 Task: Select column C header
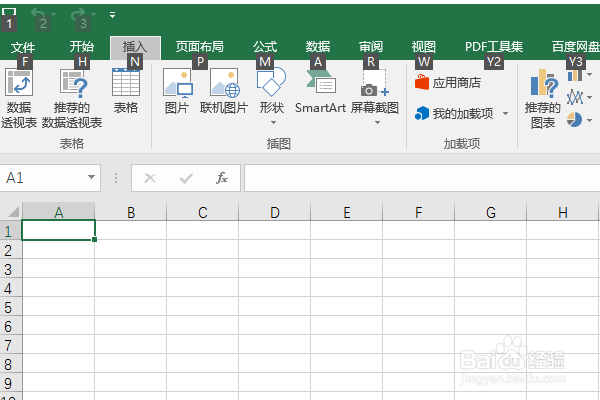(x=203, y=212)
